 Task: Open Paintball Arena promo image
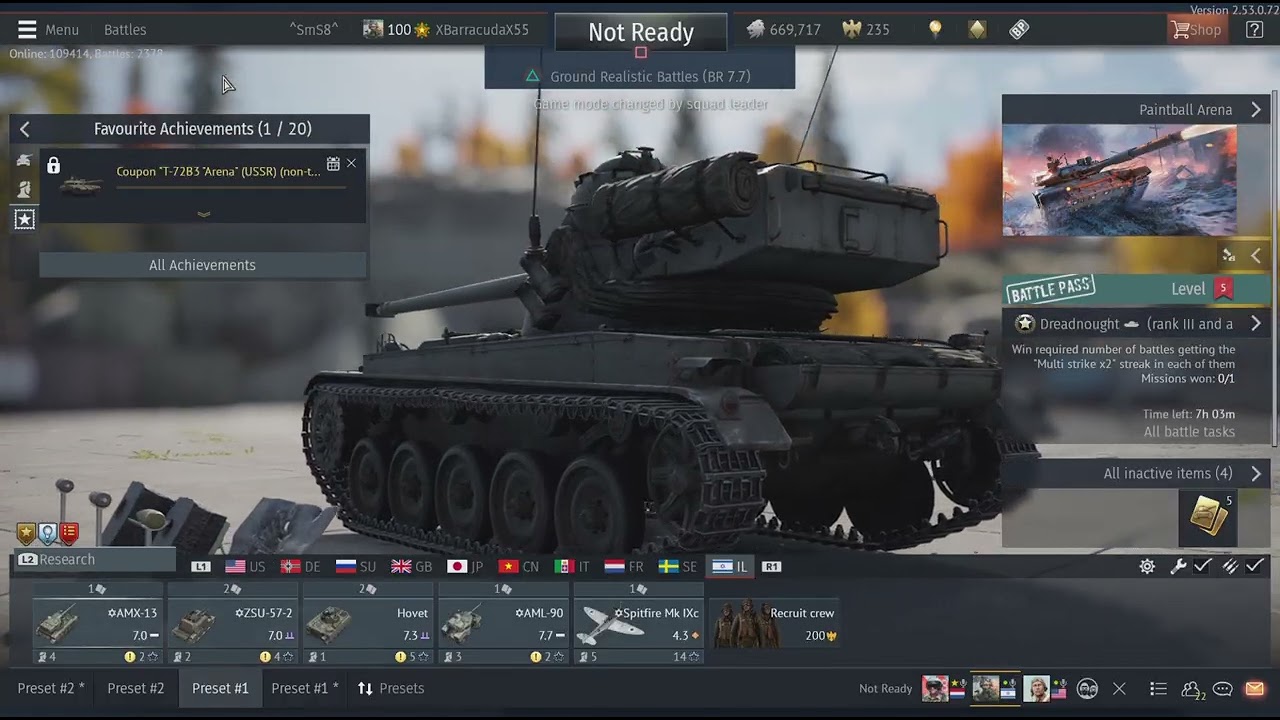click(1120, 180)
